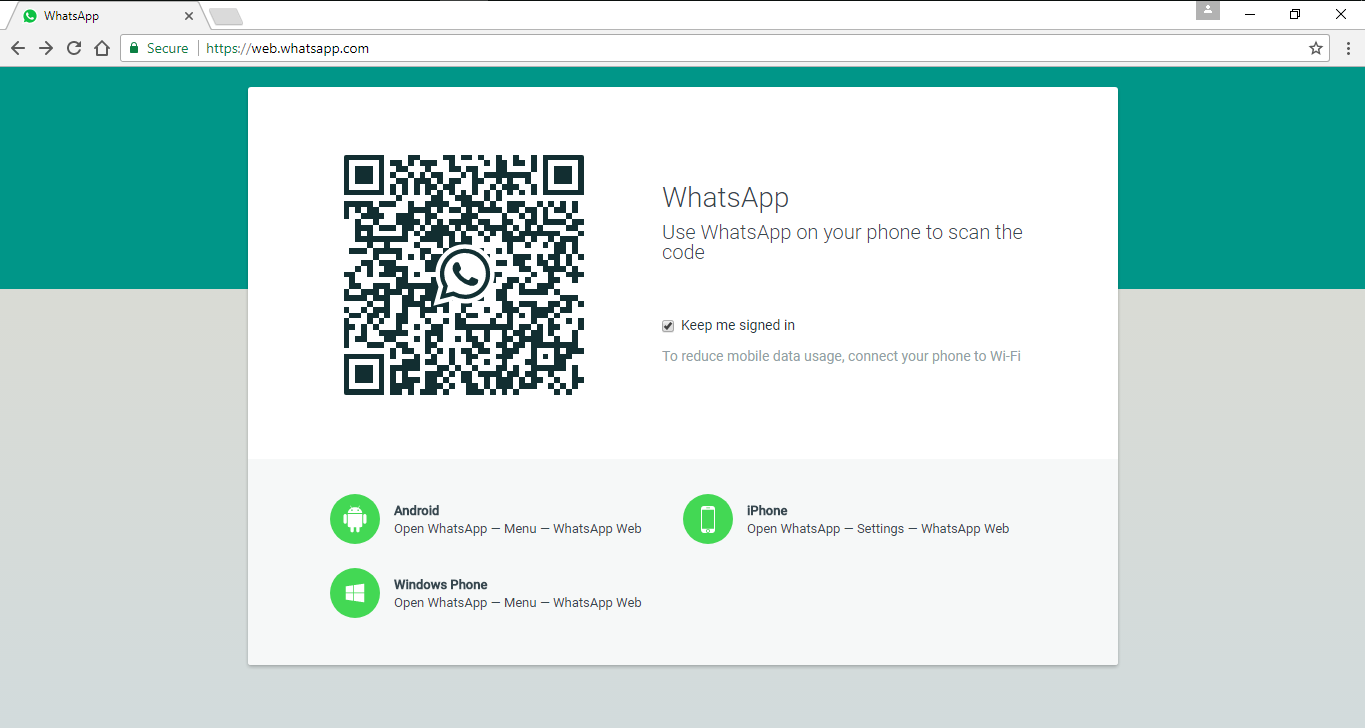
Task: Click the browser Home icon
Action: (101, 47)
